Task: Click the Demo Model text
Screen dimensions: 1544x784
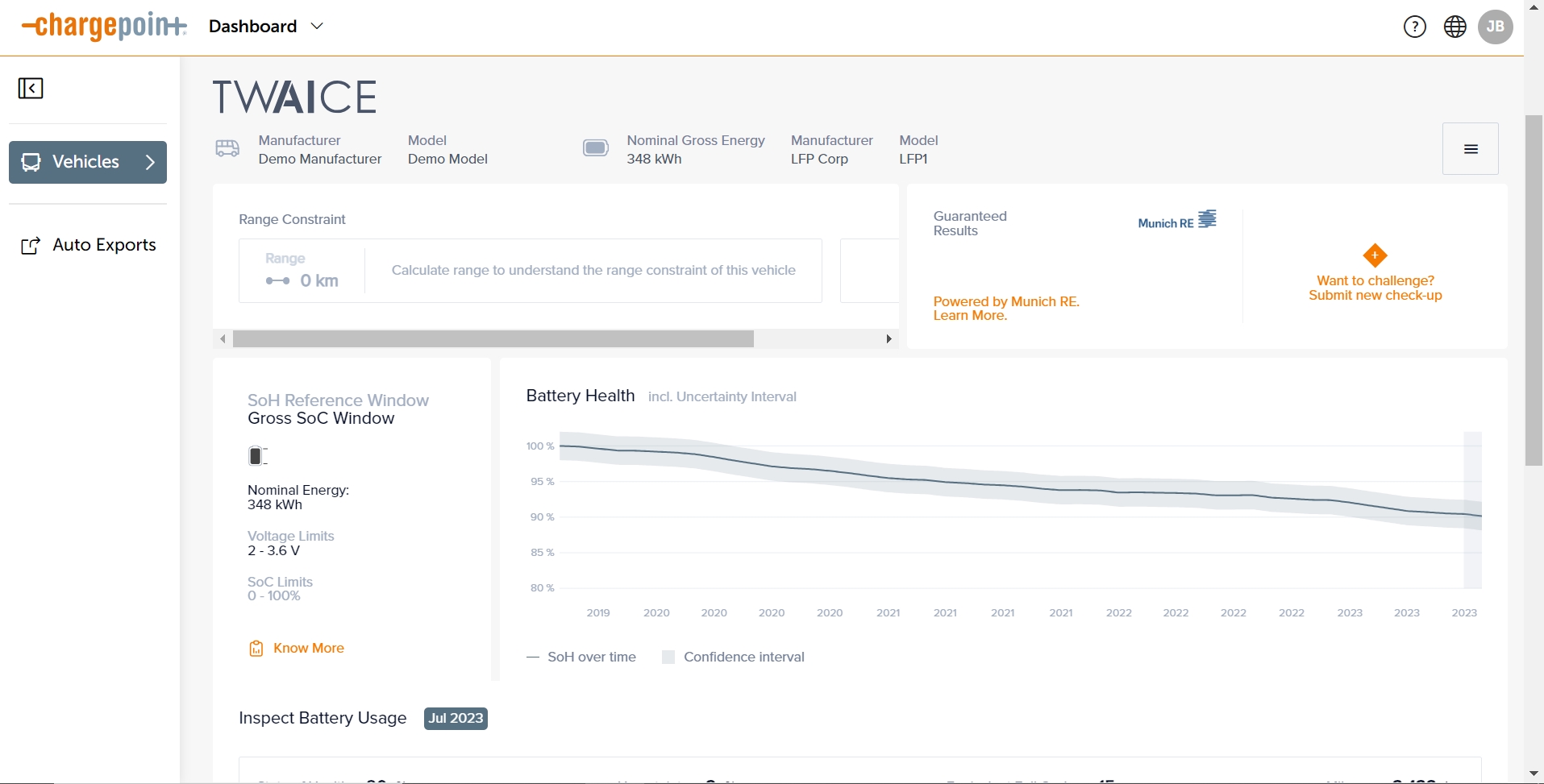Action: click(447, 160)
